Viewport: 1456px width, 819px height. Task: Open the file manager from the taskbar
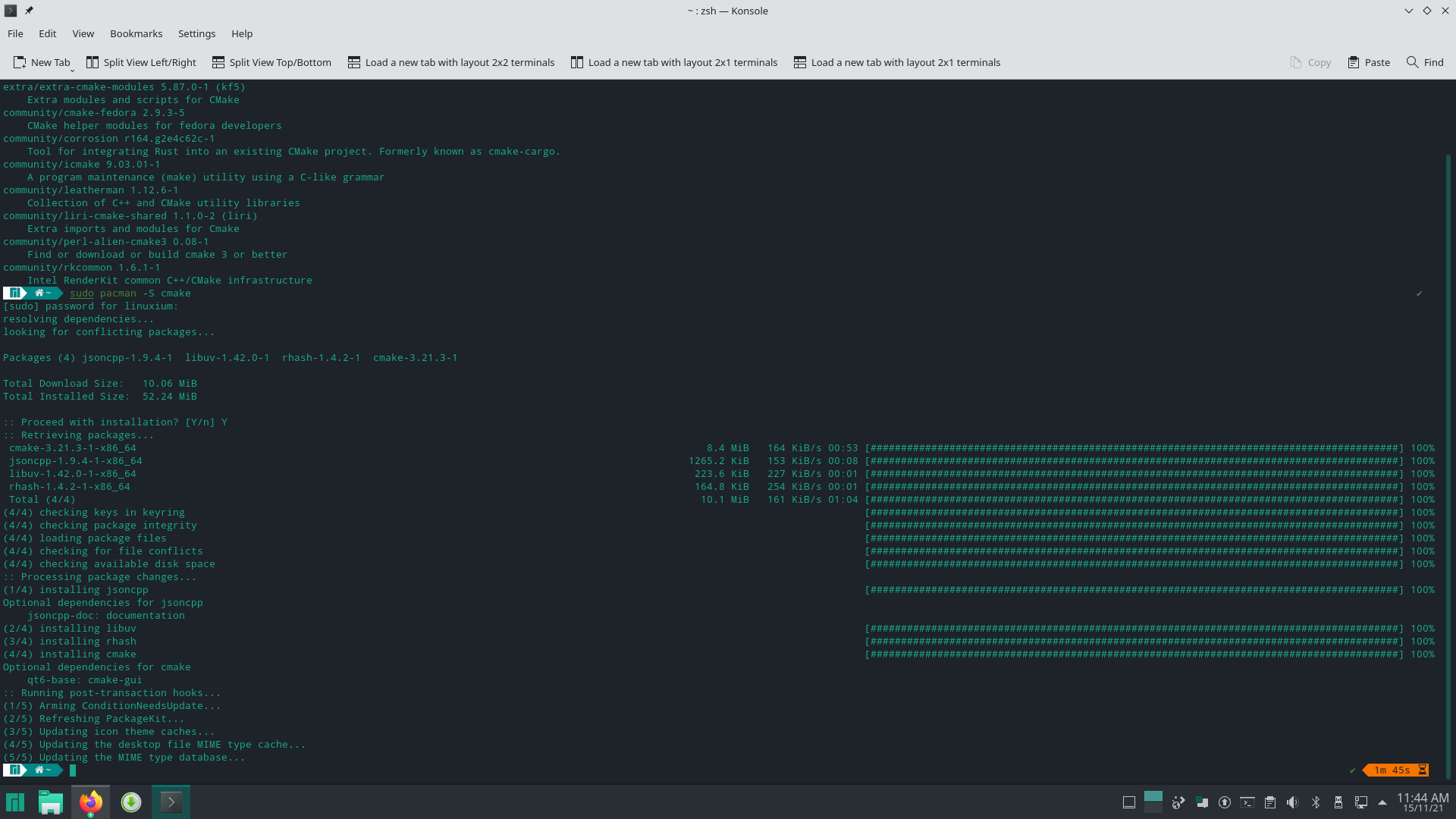51,802
